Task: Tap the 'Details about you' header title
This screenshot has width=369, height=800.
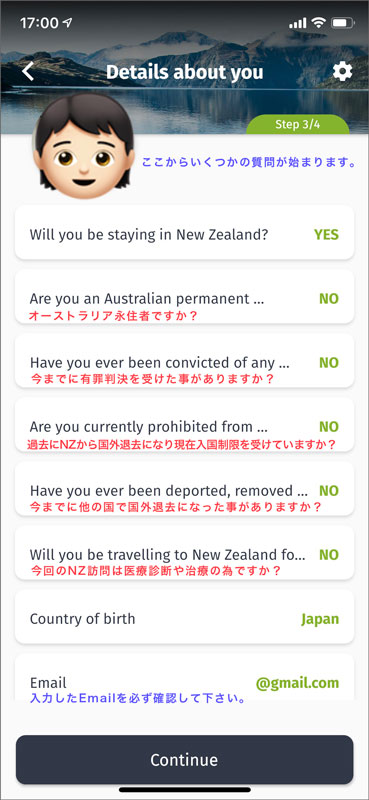Action: point(184,72)
